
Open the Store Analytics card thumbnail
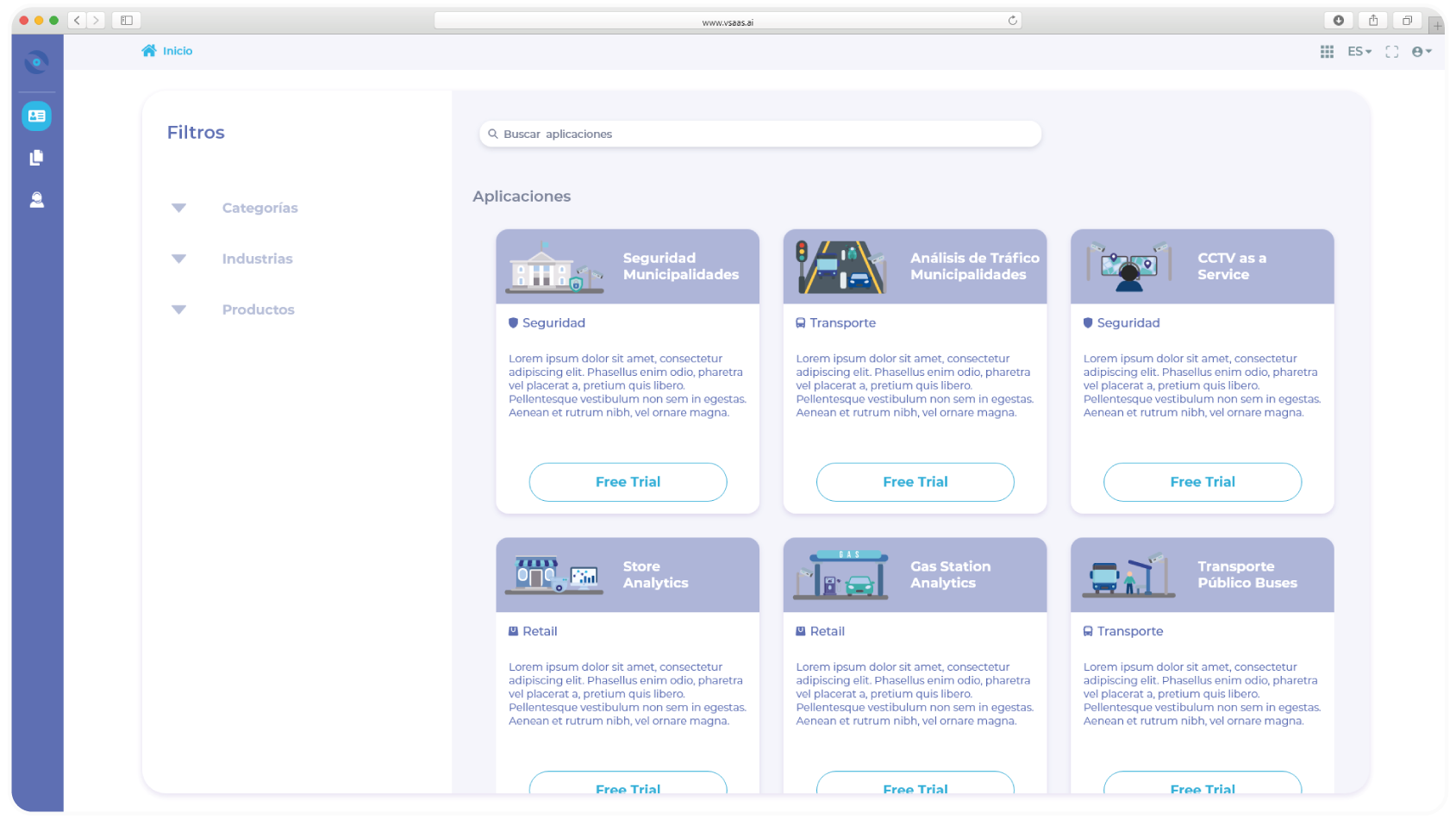point(554,575)
